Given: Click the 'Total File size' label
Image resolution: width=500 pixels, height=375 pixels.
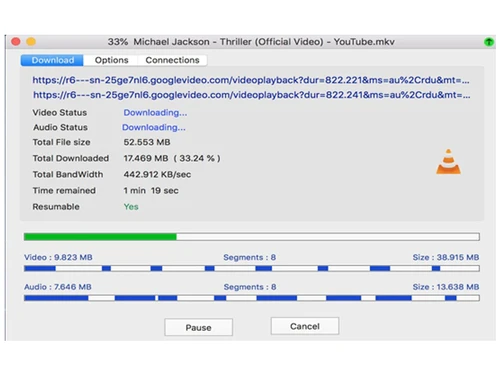Looking at the screenshot, I should point(61,142).
